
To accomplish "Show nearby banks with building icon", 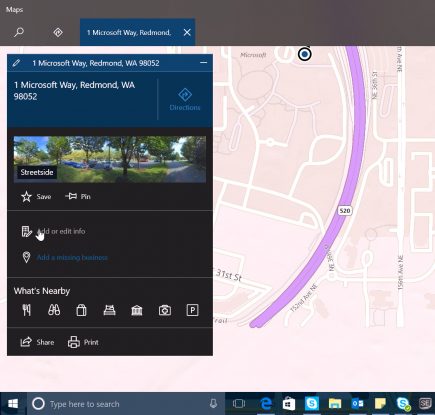I will pos(137,310).
